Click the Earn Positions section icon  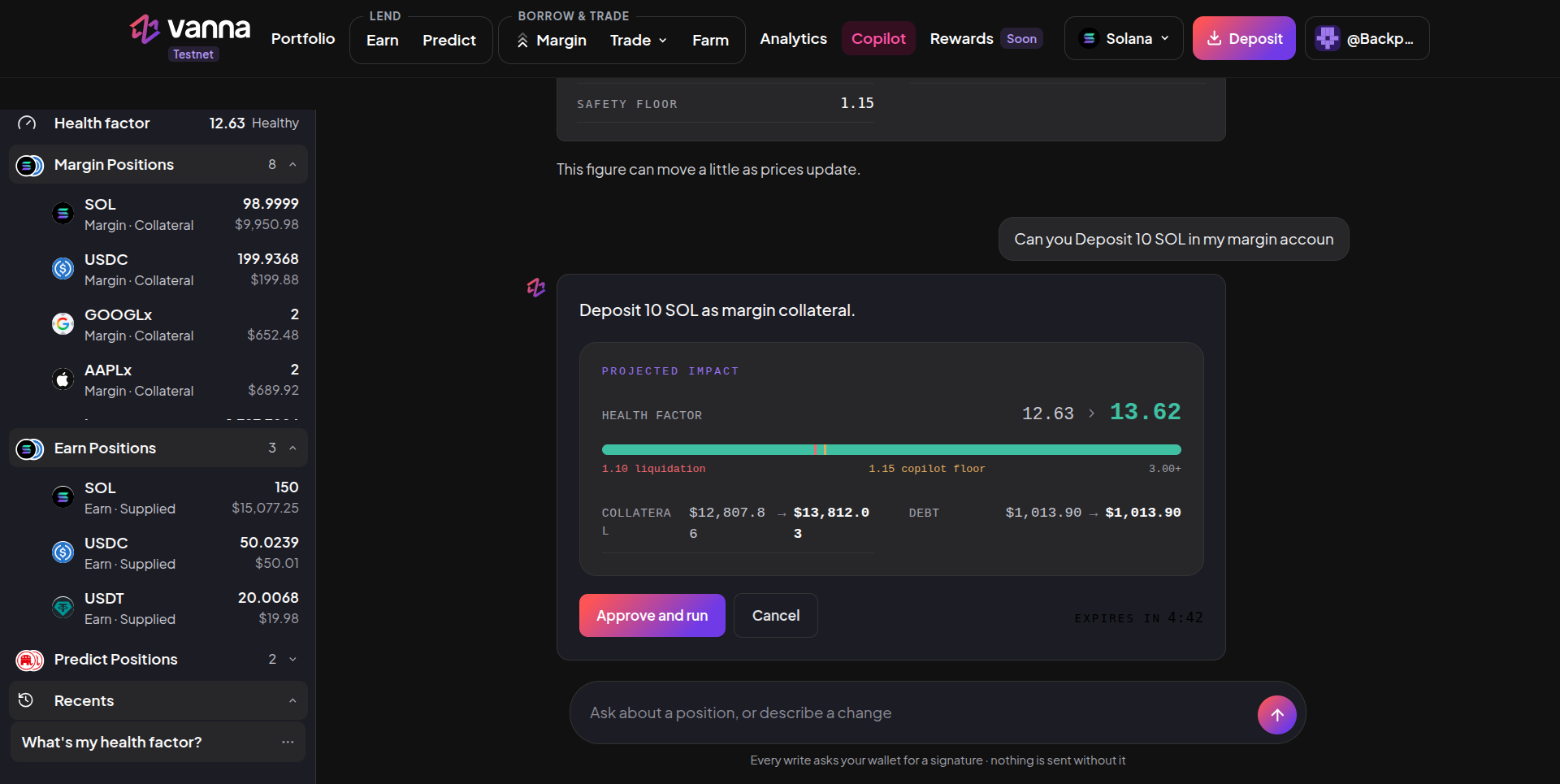(30, 449)
